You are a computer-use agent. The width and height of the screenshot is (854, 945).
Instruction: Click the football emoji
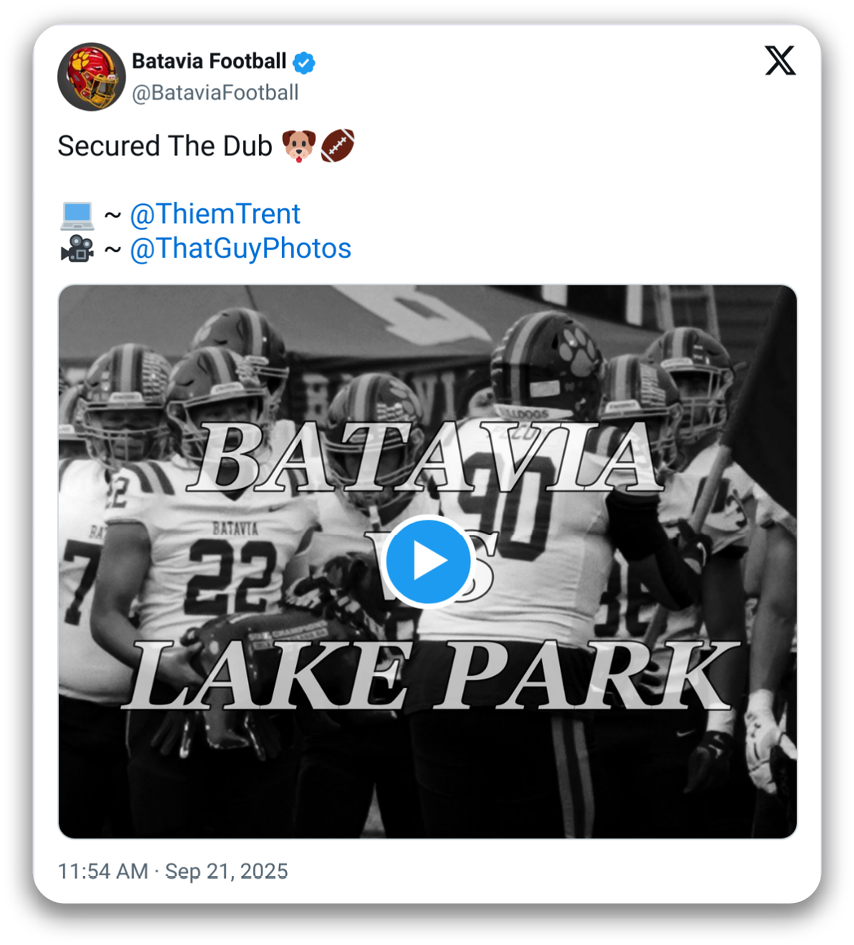click(x=337, y=146)
